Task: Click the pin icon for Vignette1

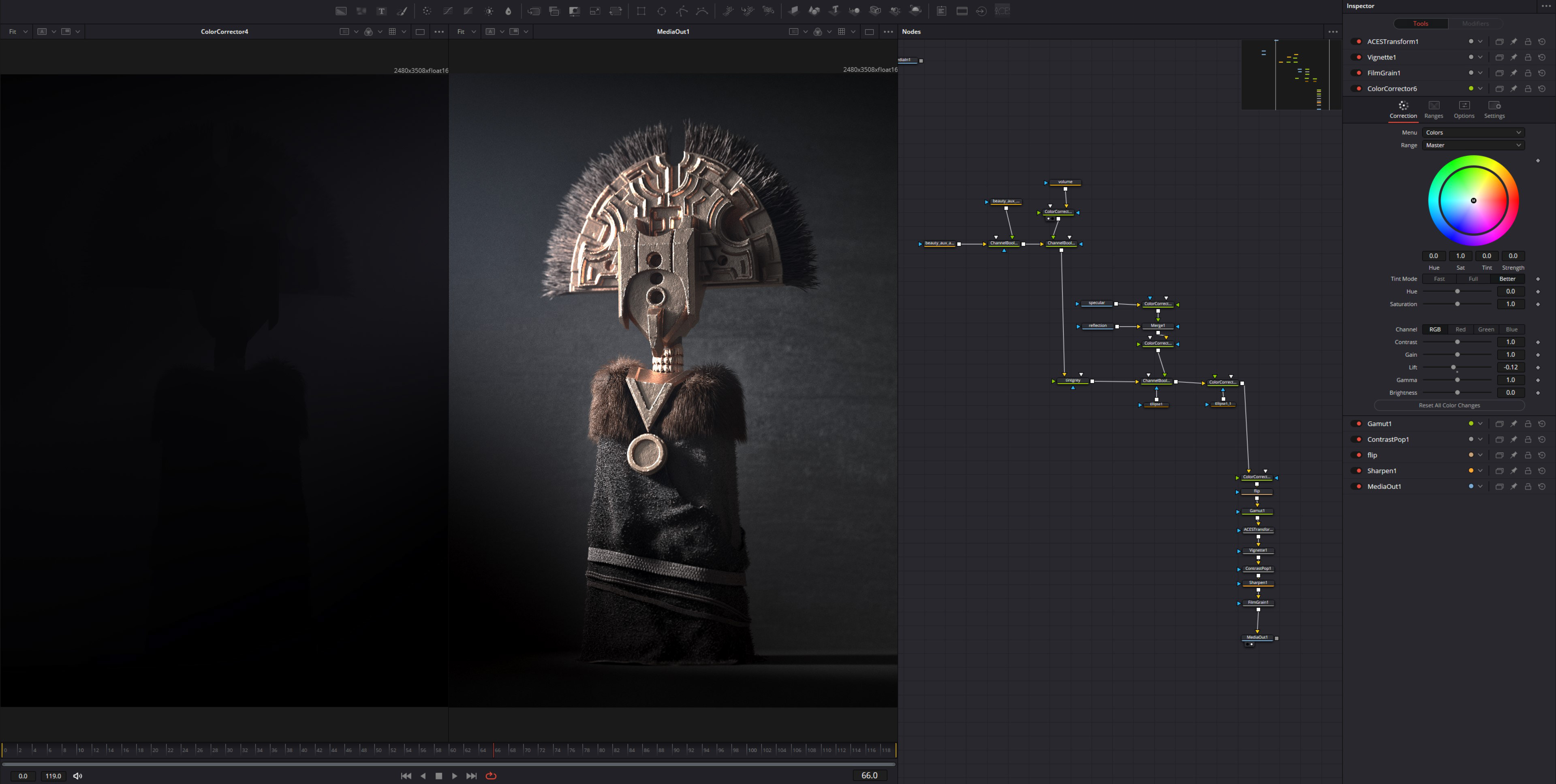Action: click(1514, 58)
